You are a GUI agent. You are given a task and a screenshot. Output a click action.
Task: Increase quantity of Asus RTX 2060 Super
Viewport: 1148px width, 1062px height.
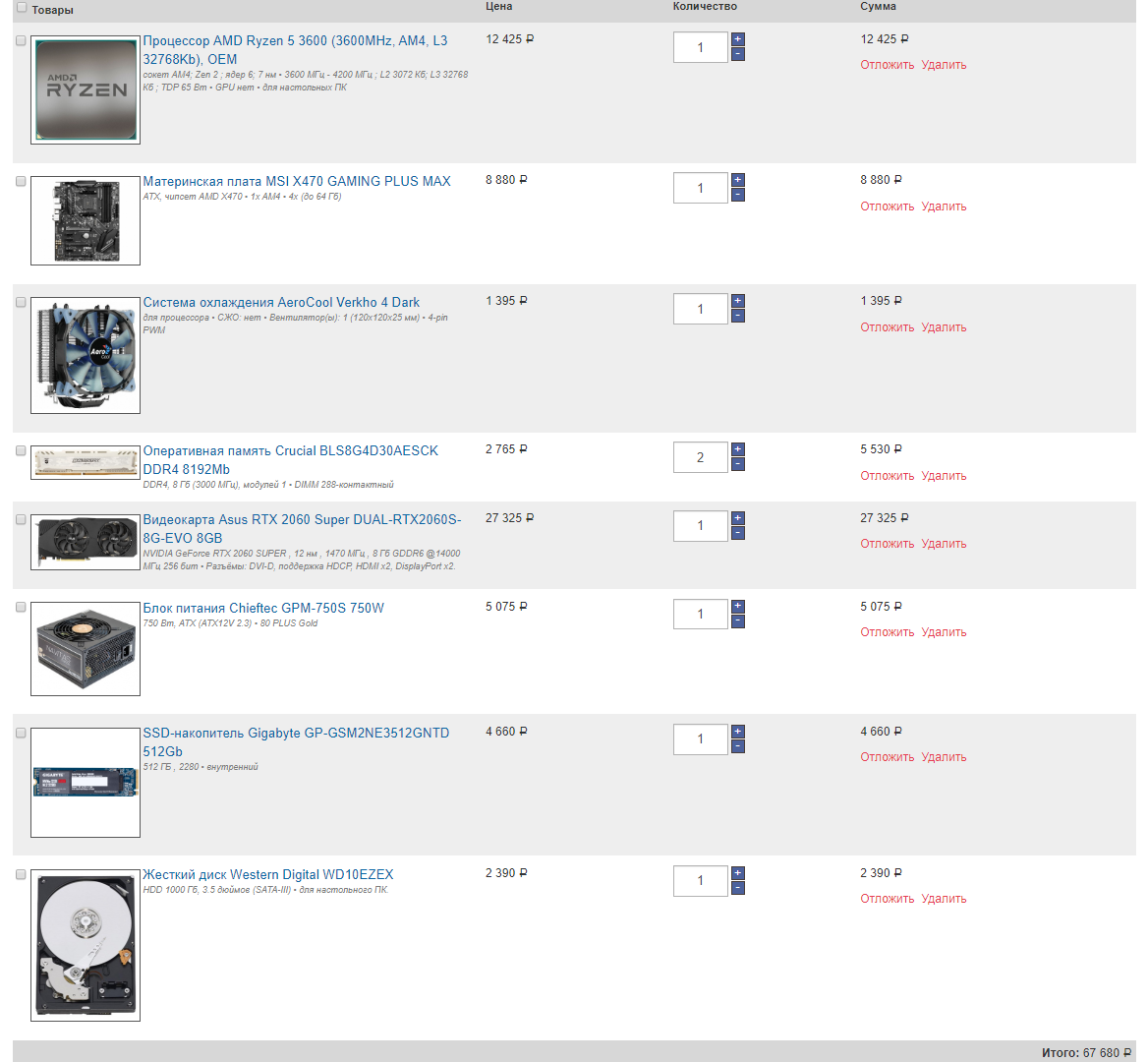click(x=738, y=518)
